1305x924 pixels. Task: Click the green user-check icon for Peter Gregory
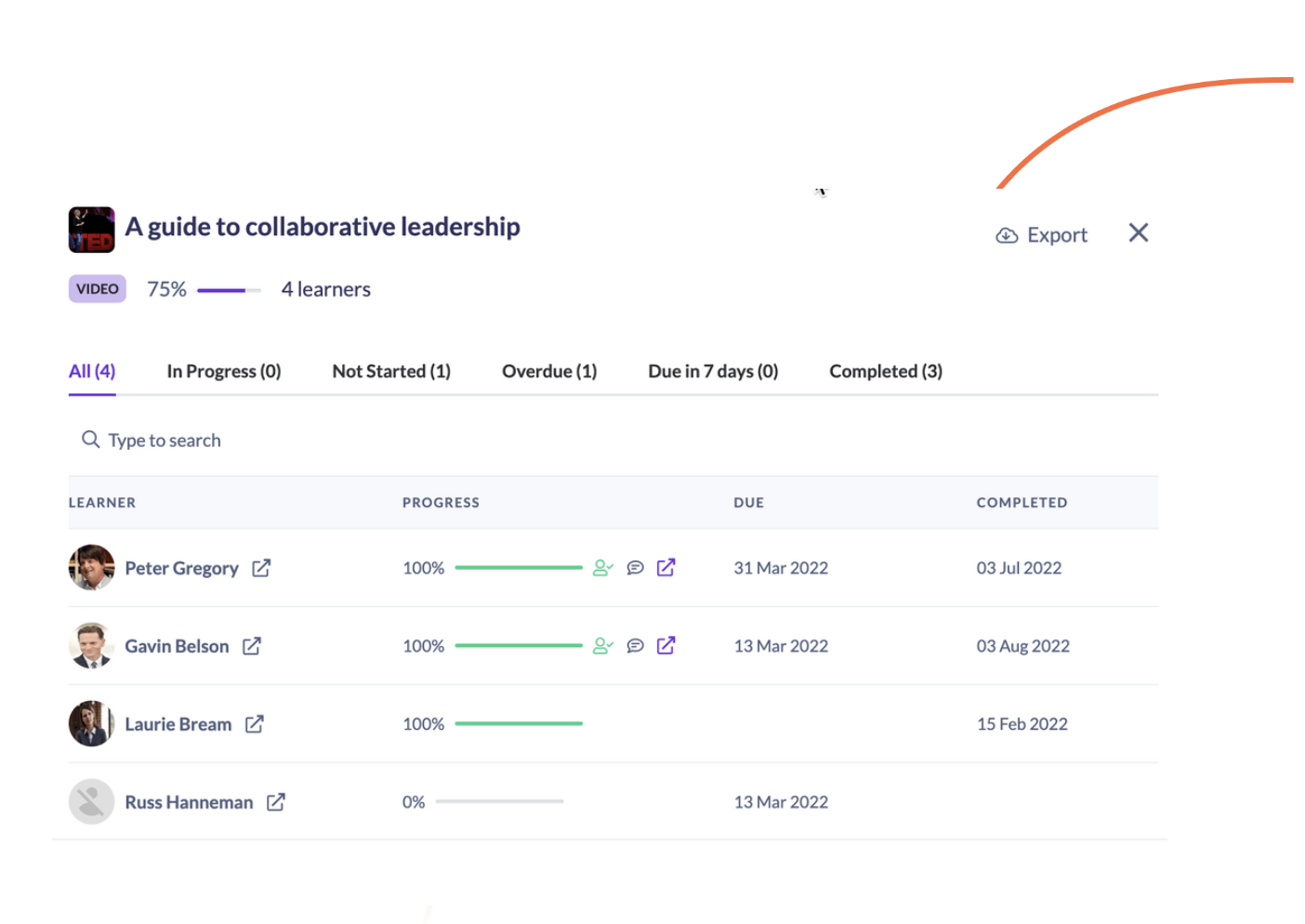[603, 568]
